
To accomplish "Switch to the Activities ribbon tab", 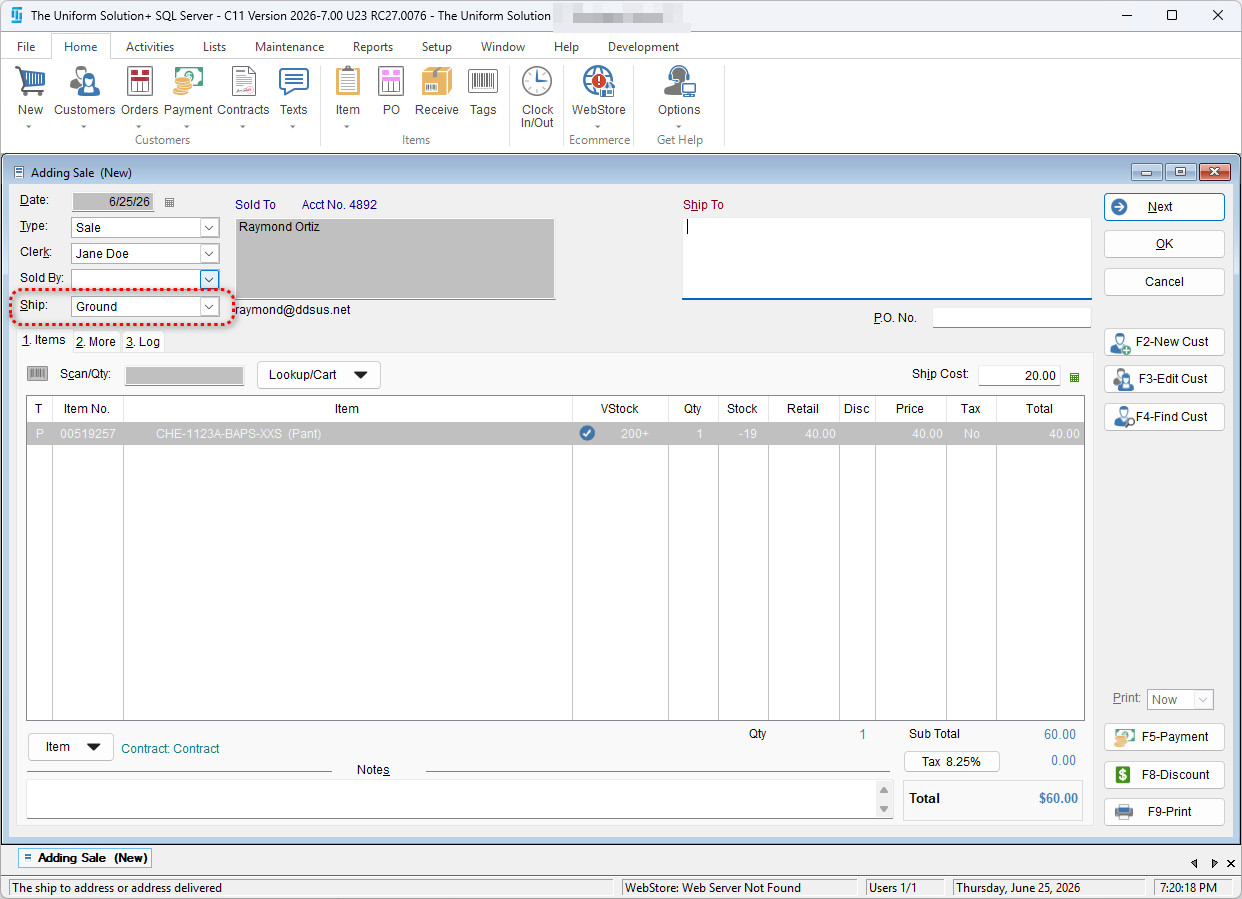I will [x=150, y=47].
